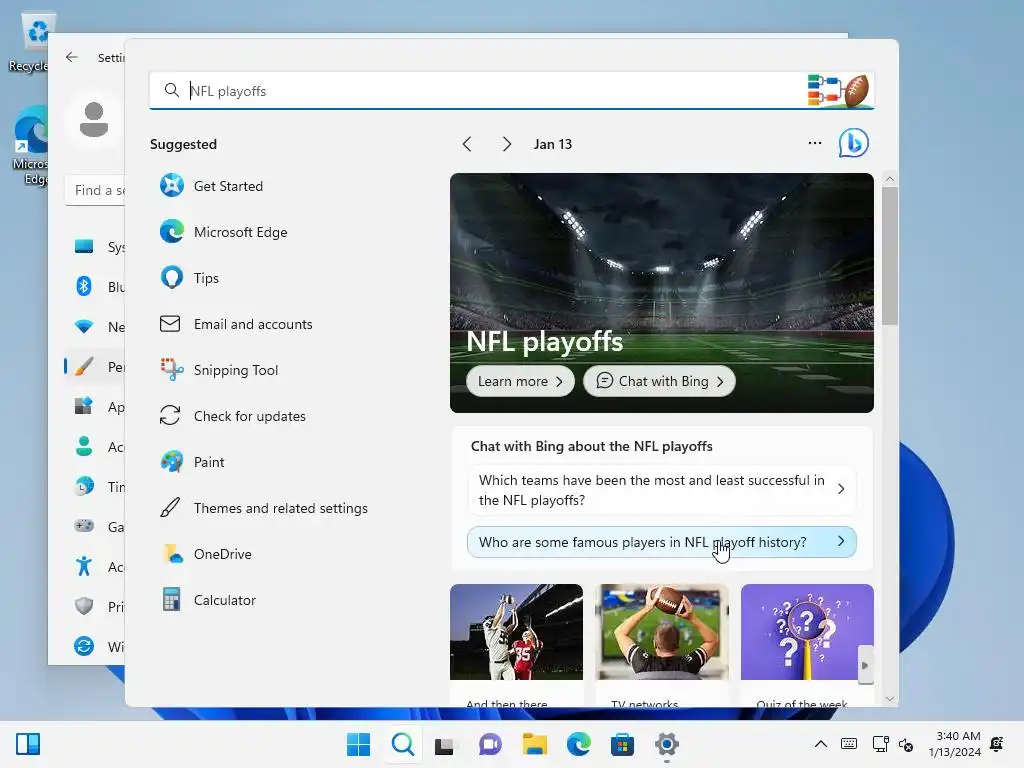Image resolution: width=1024 pixels, height=768 pixels.
Task: Select Check for updates suggestion
Action: (x=233, y=416)
